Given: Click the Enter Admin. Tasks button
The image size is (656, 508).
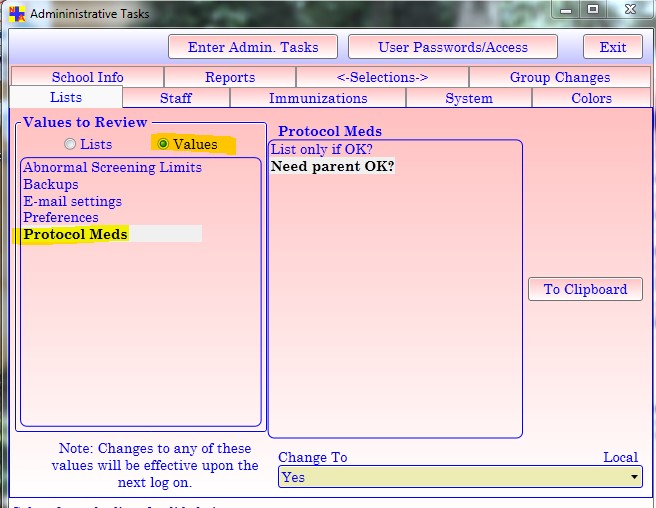Looking at the screenshot, I should (x=253, y=47).
